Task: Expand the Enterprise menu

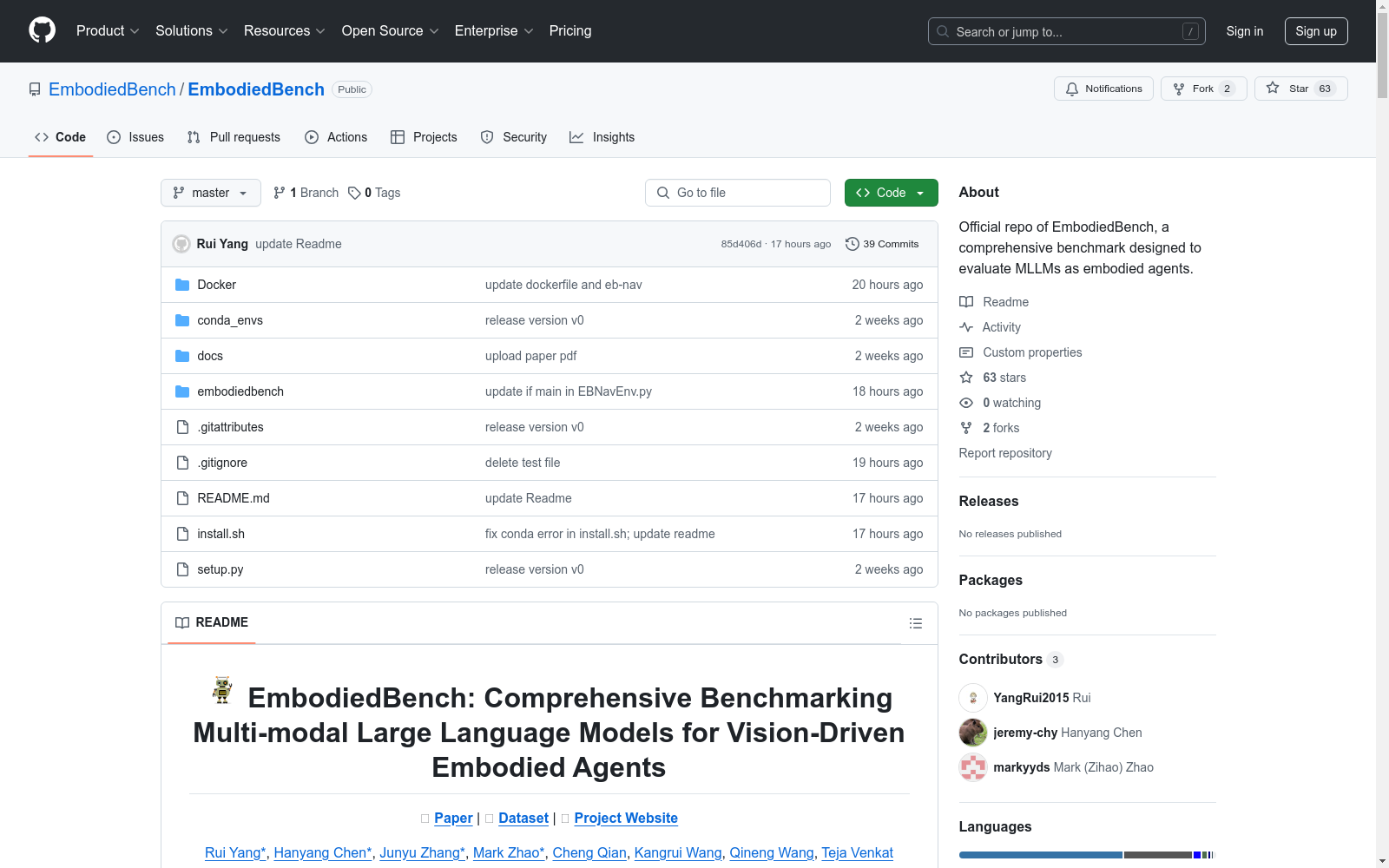Action: 494,30
